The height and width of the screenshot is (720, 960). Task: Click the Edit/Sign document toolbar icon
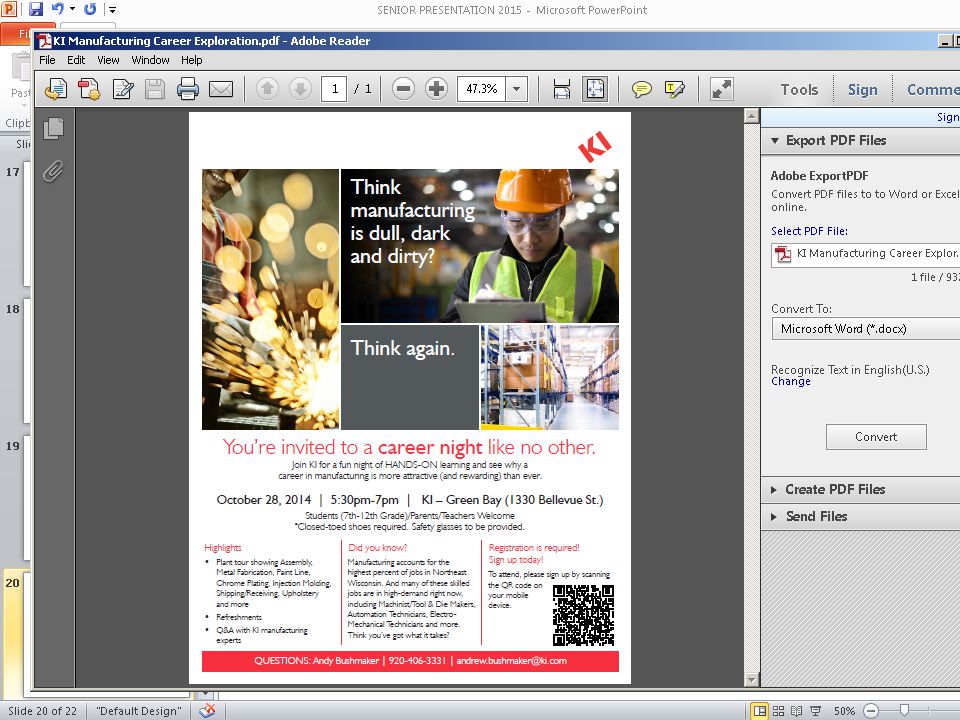(x=123, y=89)
